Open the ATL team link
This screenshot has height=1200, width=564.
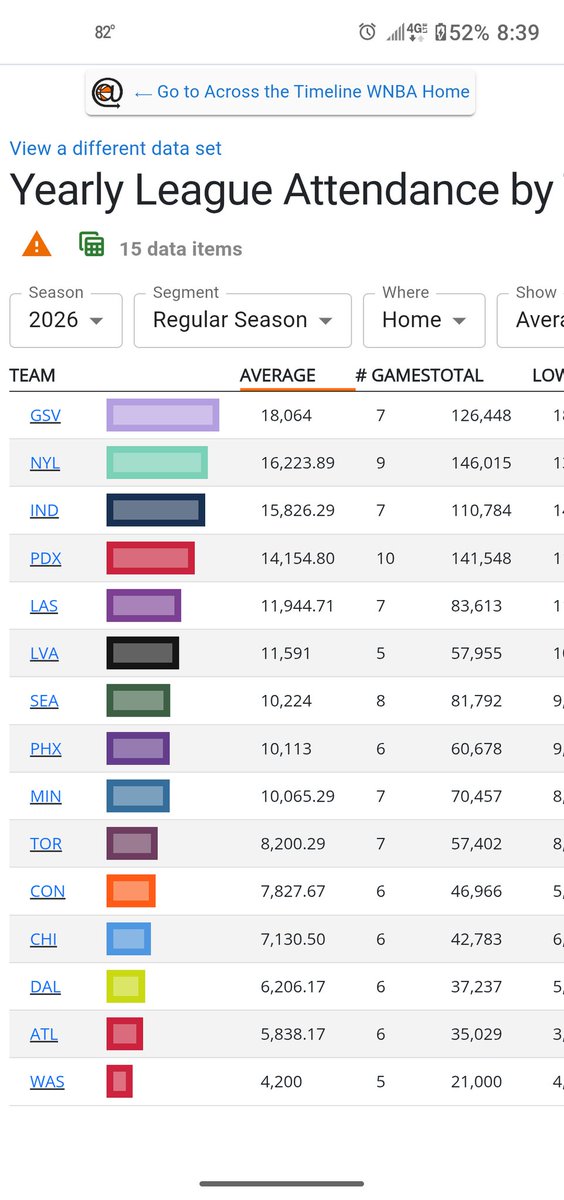click(44, 1034)
